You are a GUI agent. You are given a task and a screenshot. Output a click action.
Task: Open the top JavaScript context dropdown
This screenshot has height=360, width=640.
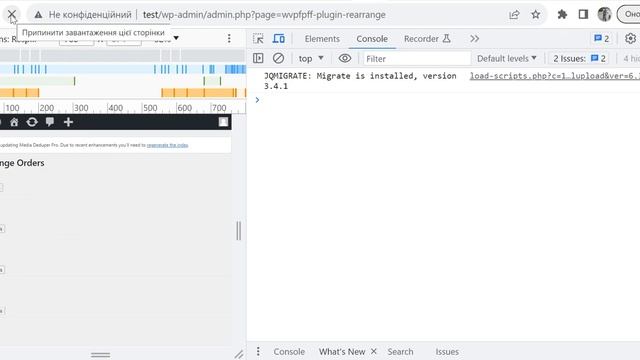click(x=311, y=58)
